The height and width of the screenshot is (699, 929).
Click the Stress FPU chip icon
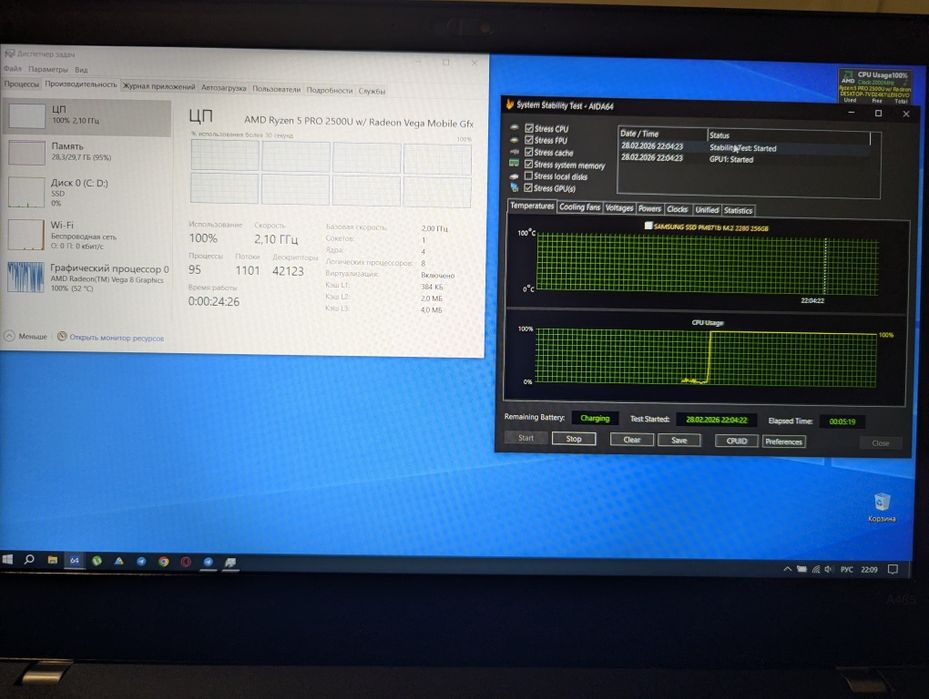click(514, 140)
